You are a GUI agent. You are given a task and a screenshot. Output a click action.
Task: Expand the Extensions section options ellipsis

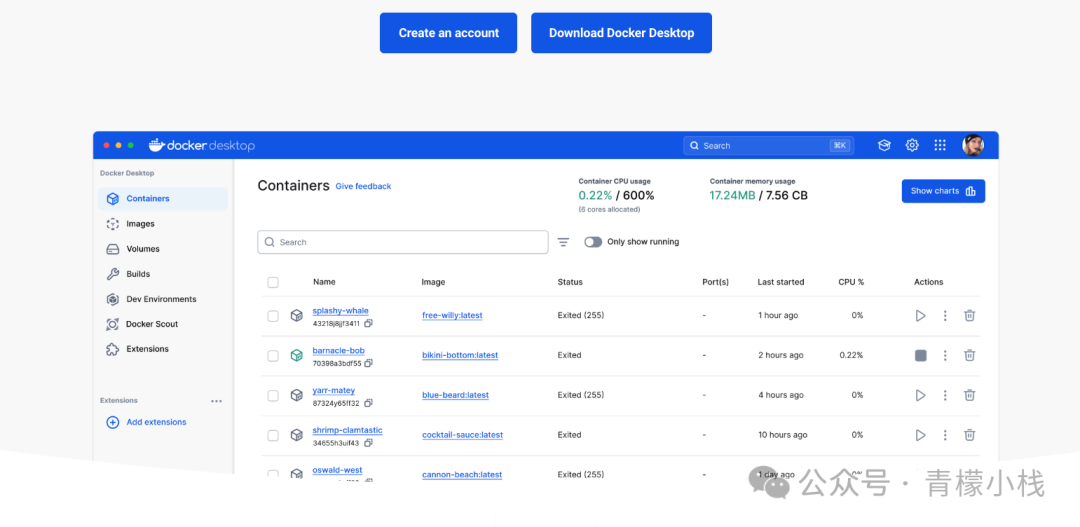tap(216, 401)
